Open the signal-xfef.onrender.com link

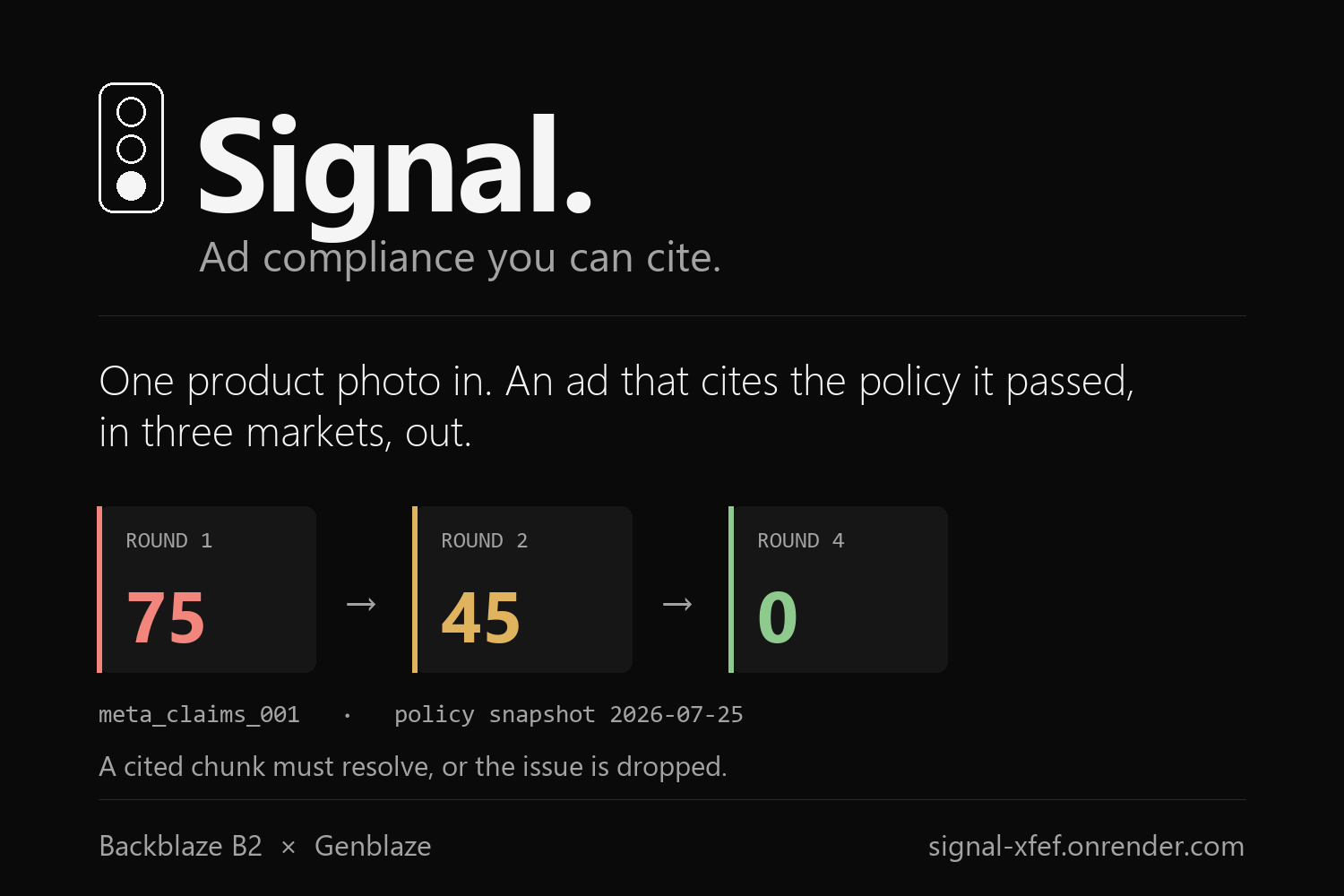(x=1086, y=847)
